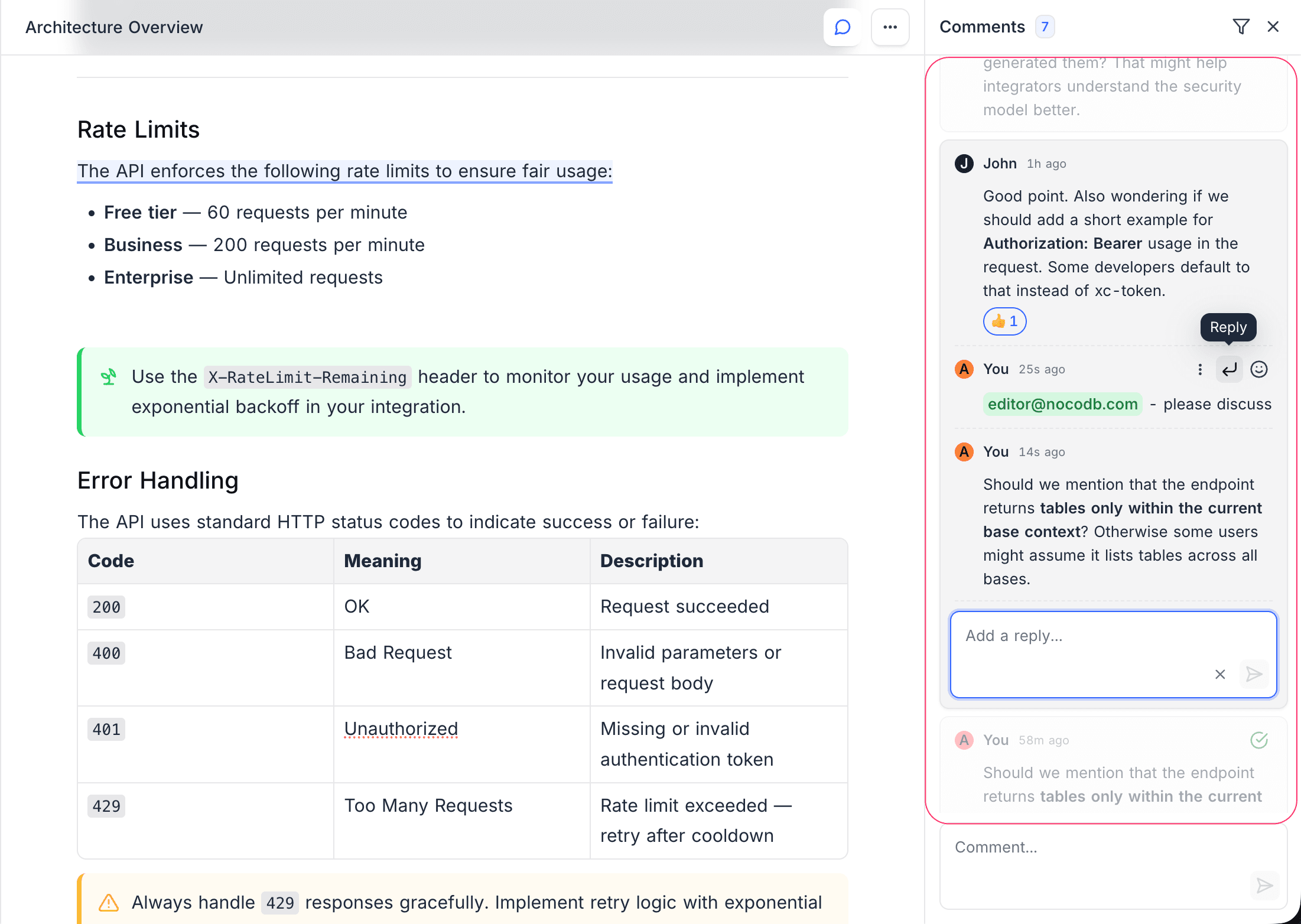Viewport: 1301px width, 924px height.
Task: Open the three-dots document options menu
Action: coord(890,27)
